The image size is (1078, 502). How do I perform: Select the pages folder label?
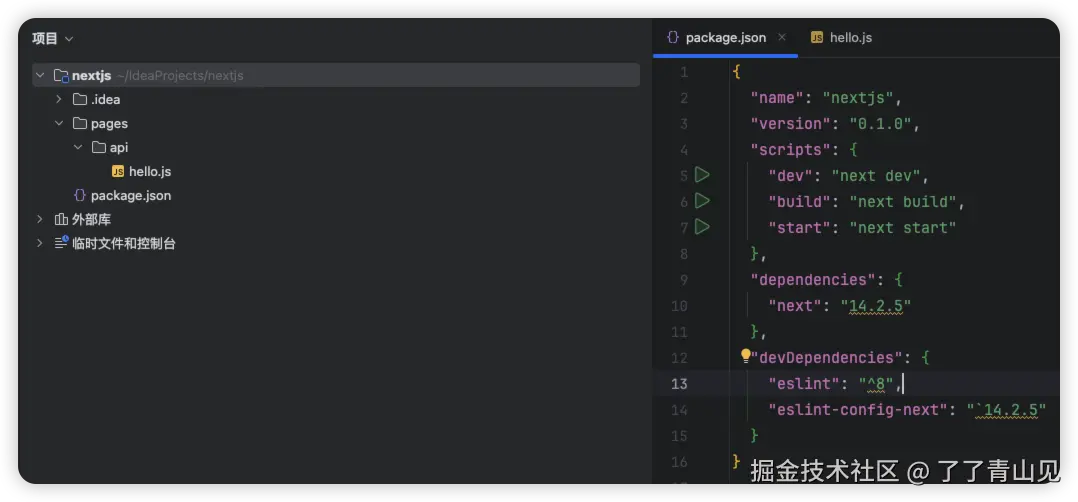coord(109,124)
